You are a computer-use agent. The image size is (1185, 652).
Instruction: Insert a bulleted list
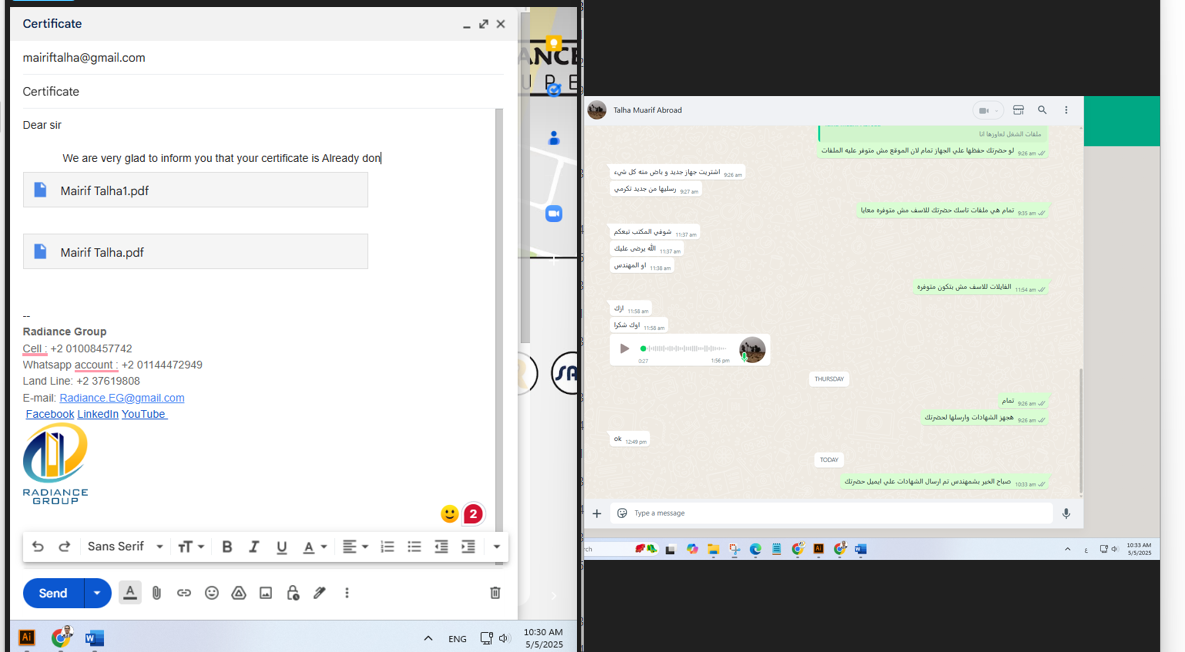pyautogui.click(x=414, y=546)
